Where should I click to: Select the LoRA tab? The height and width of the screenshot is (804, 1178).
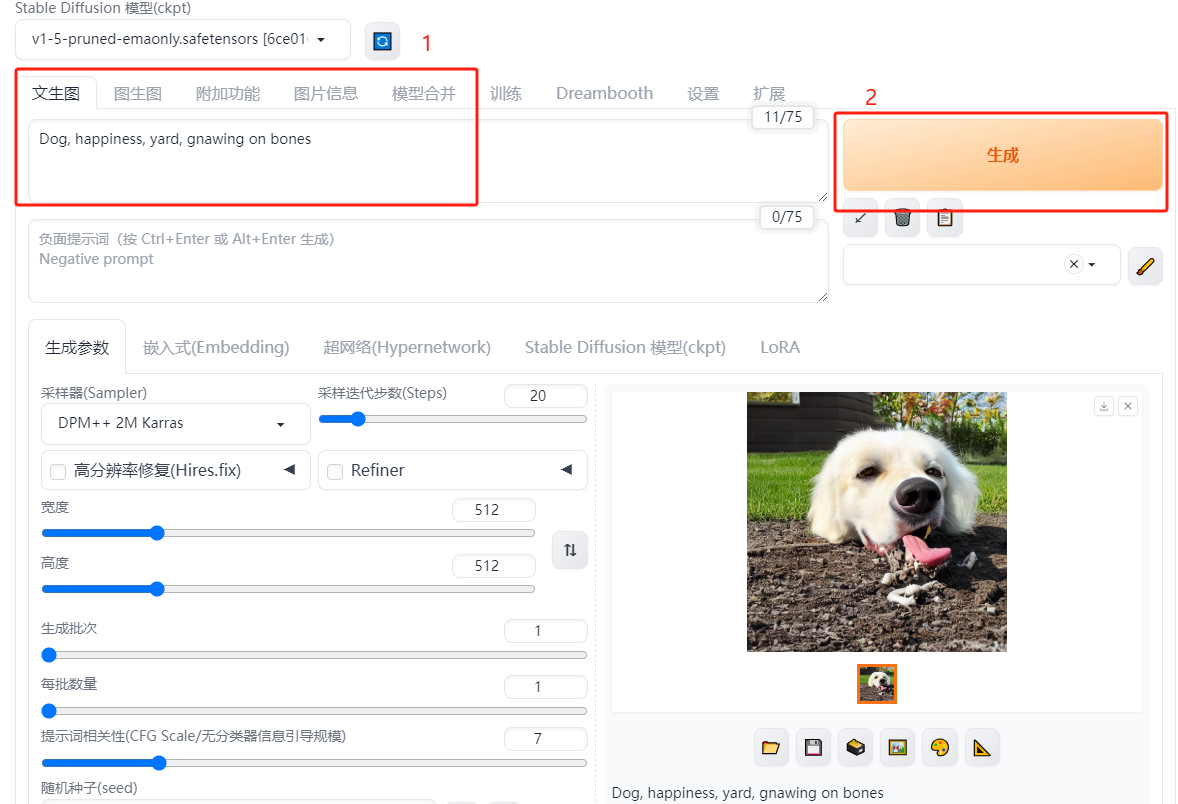[x=780, y=347]
